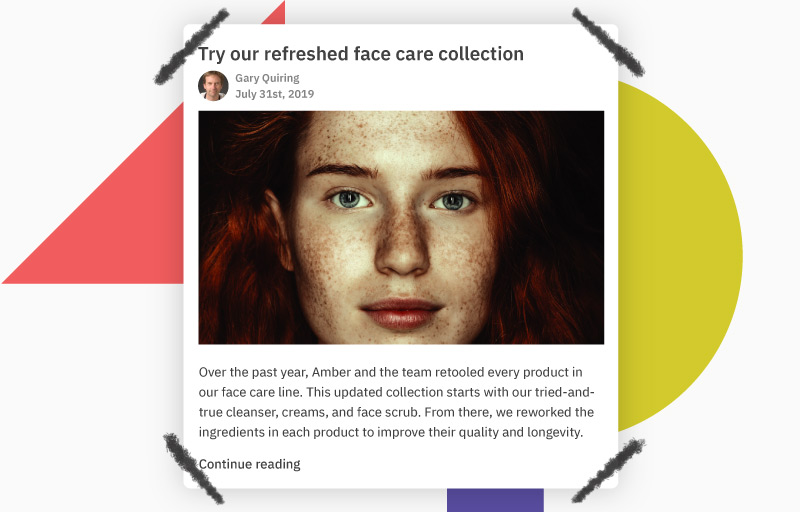Select the author name Gary Quiring

coord(267,78)
